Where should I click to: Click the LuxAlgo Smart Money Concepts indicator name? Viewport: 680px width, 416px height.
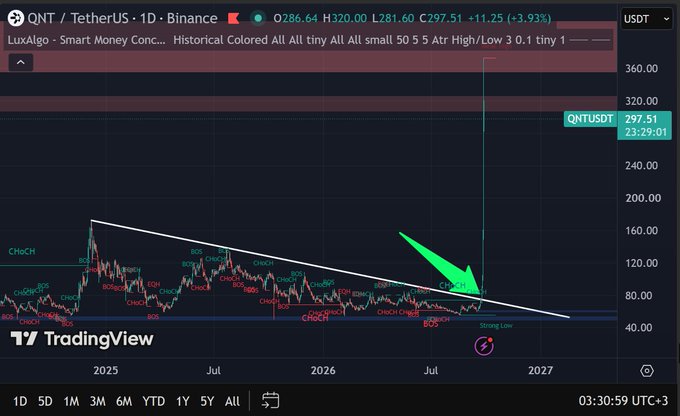[x=86, y=40]
